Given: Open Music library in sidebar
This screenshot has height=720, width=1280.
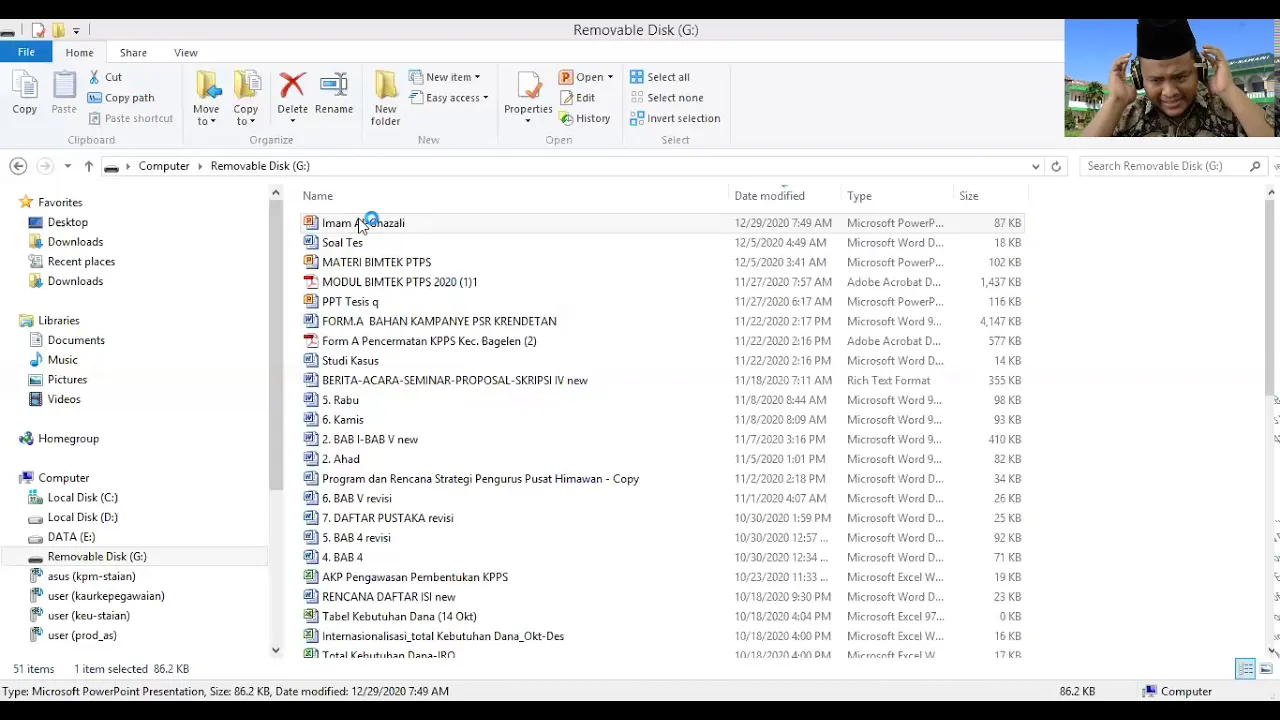Looking at the screenshot, I should pos(62,360).
